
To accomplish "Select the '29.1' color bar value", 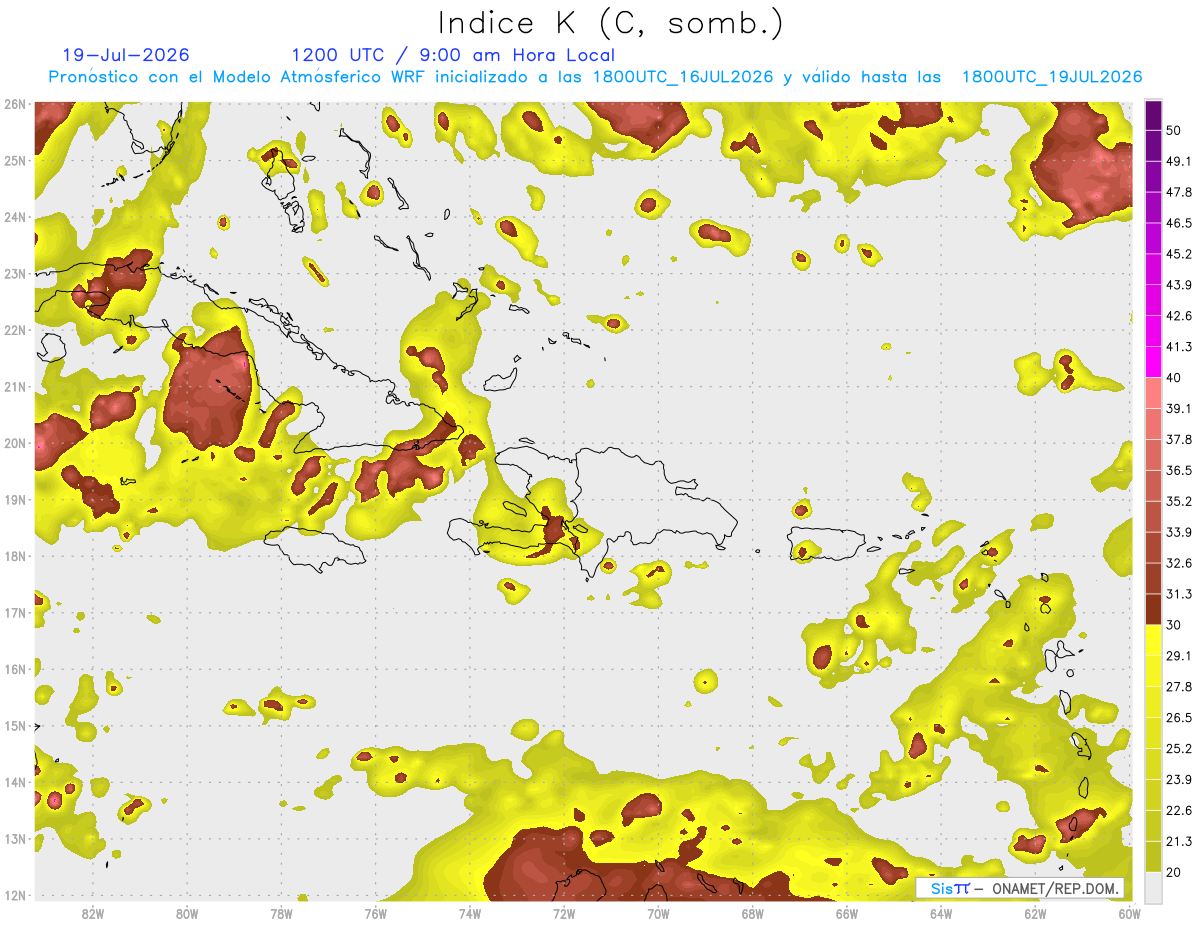I will [x=1179, y=656].
